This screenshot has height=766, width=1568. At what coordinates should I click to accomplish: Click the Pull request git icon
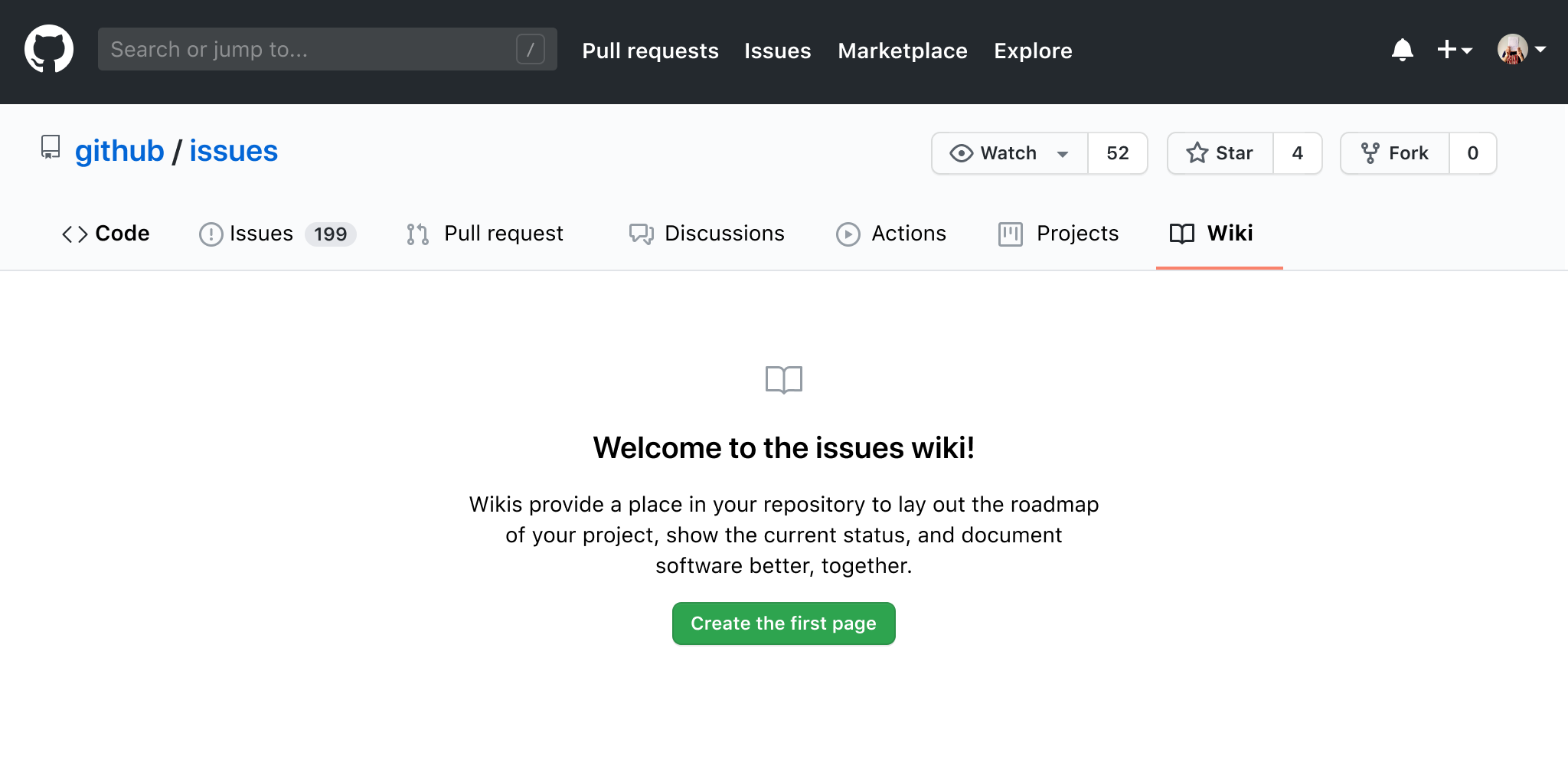pyautogui.click(x=417, y=234)
